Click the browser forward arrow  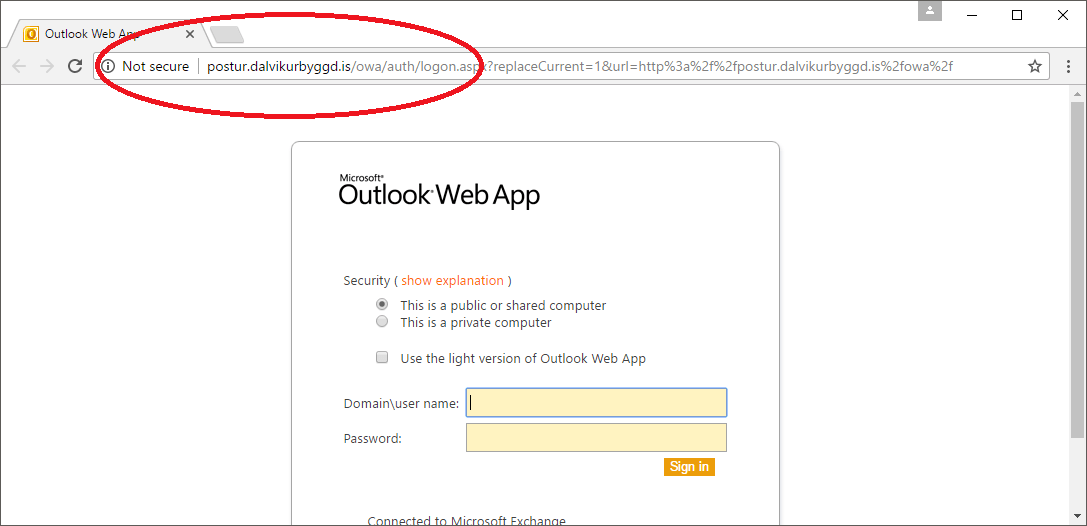(x=47, y=67)
